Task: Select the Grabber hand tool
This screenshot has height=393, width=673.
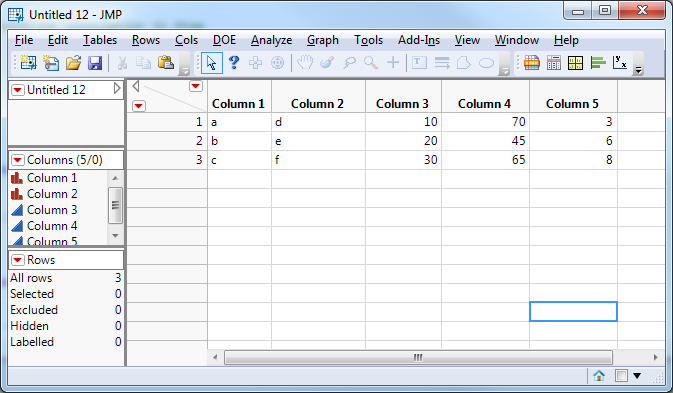Action: 305,63
